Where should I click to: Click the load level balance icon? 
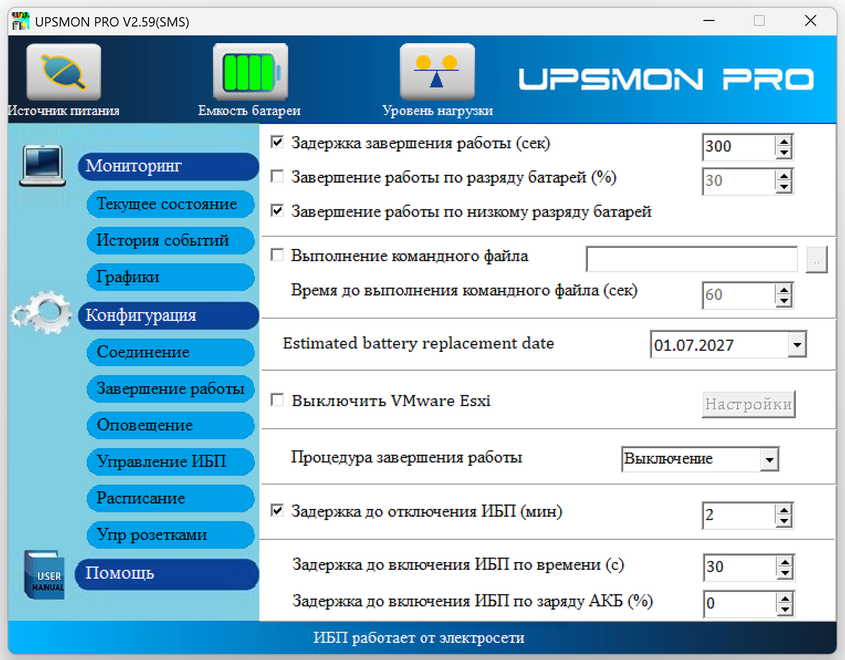tap(437, 72)
